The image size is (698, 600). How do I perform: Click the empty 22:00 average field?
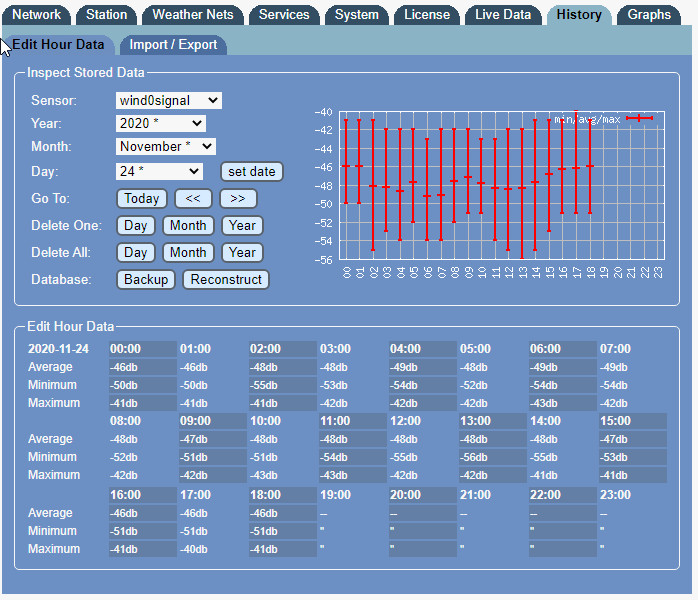click(563, 513)
